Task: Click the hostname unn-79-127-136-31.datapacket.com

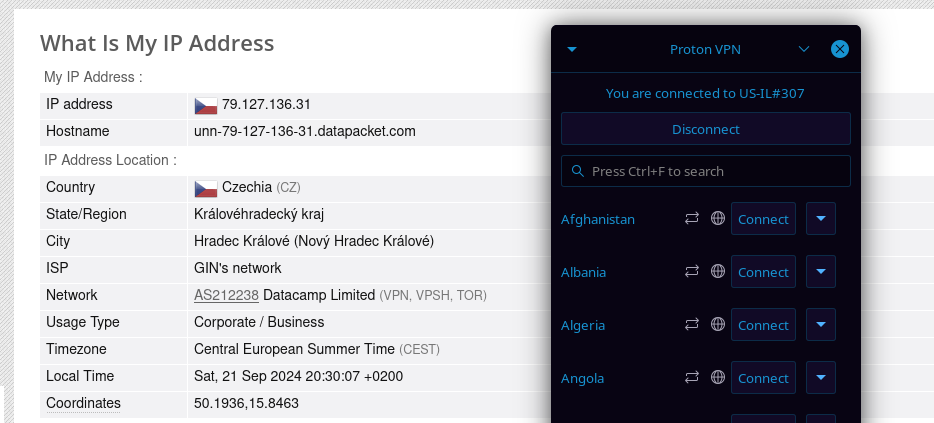Action: coord(305,131)
